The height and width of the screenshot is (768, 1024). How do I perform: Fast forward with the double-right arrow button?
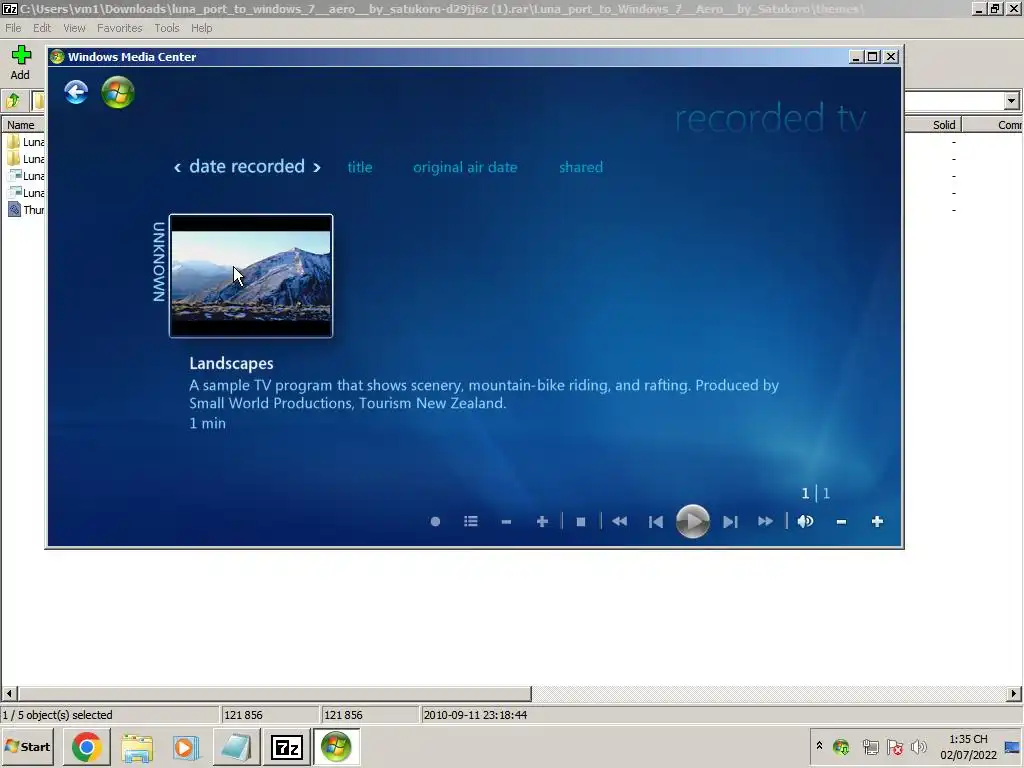pyautogui.click(x=765, y=521)
